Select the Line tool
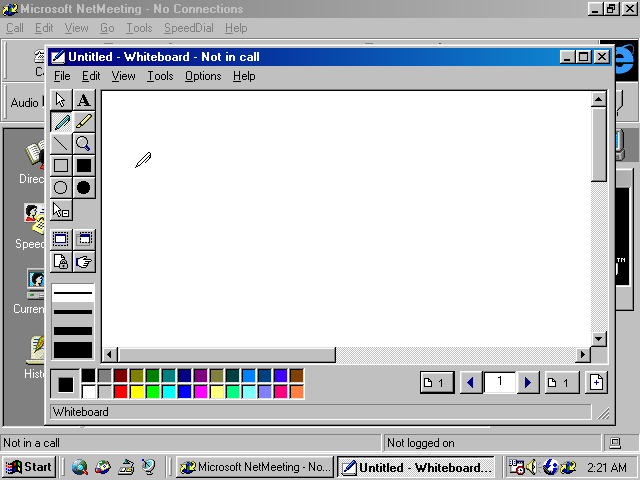The image size is (640, 480). (x=61, y=144)
